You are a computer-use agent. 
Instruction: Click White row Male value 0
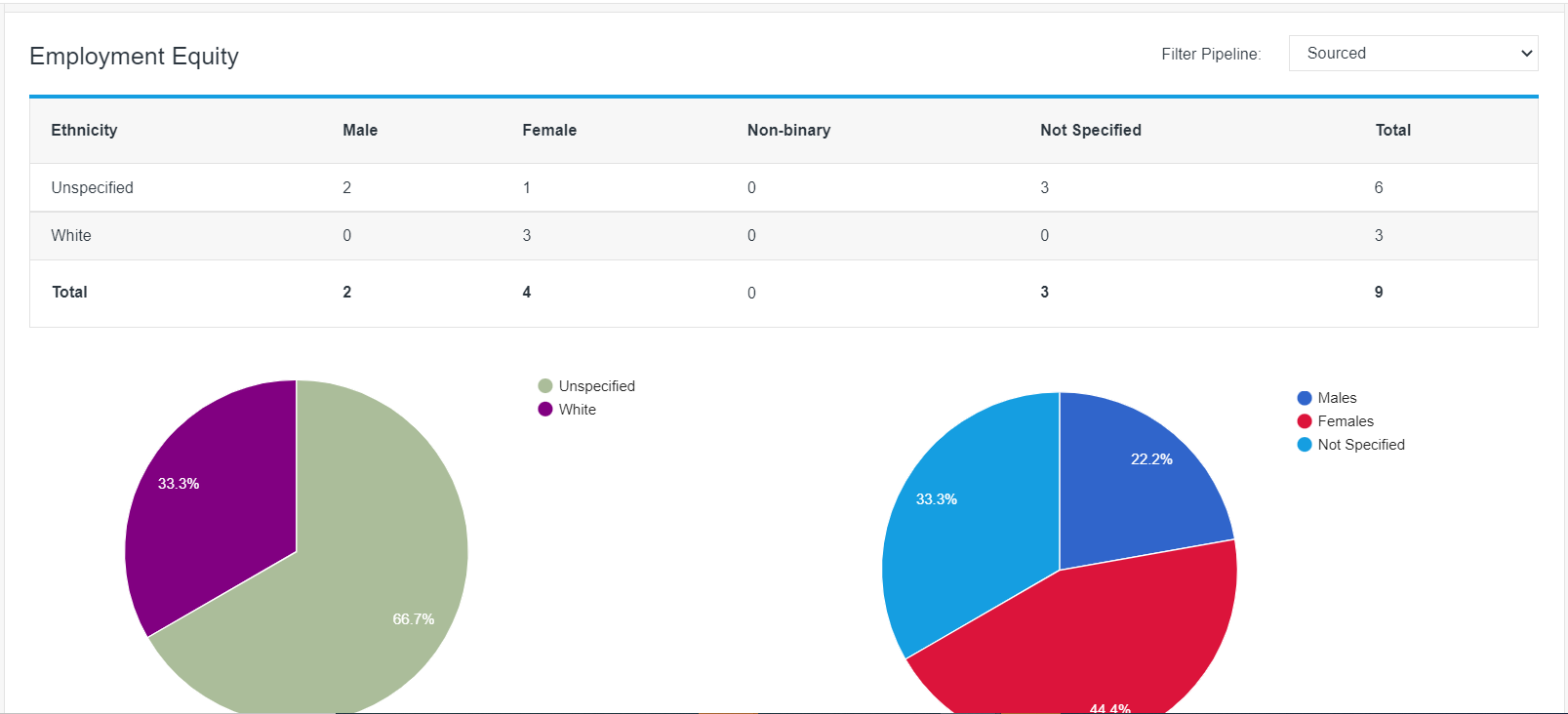tap(346, 235)
